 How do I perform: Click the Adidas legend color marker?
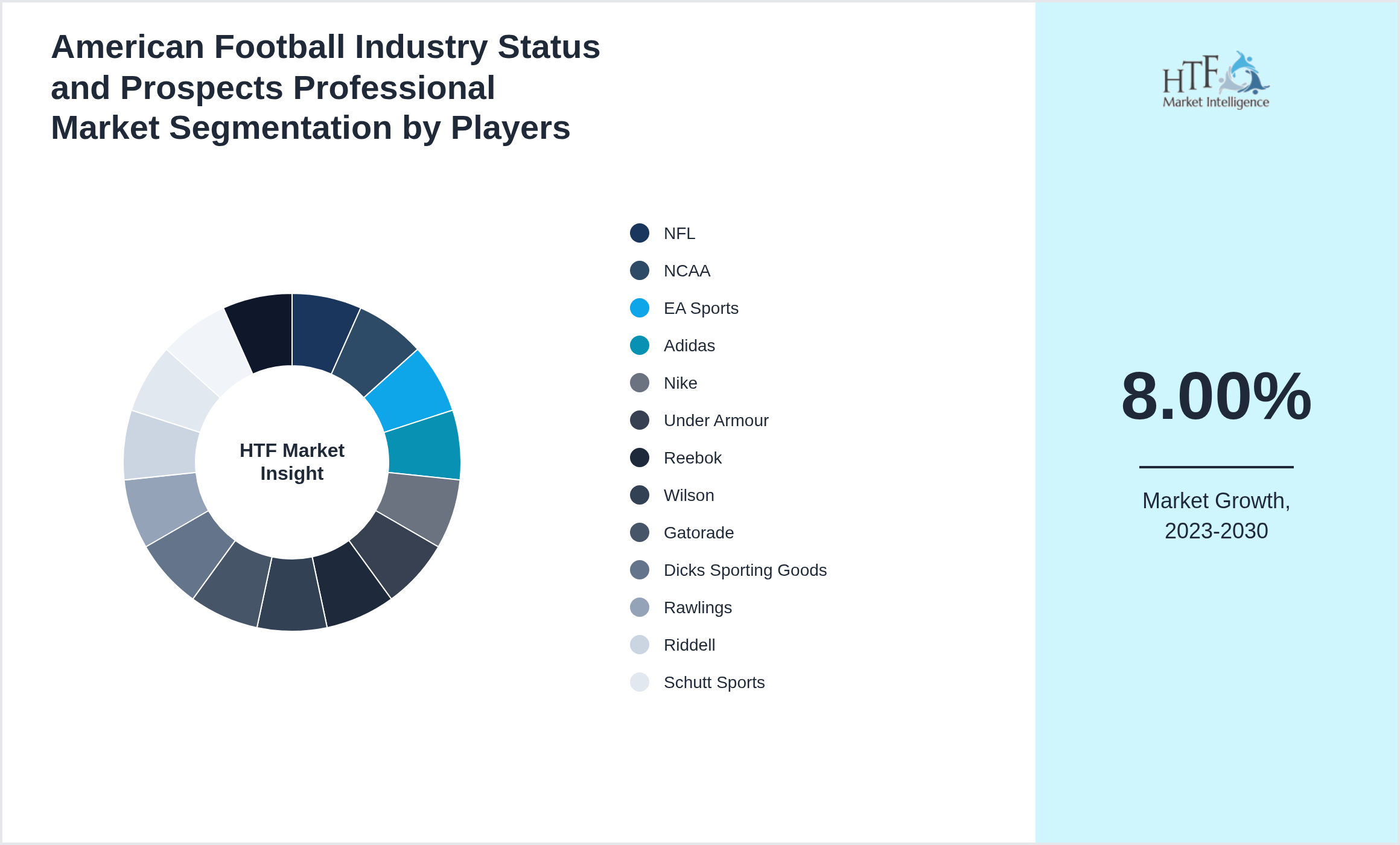[638, 345]
